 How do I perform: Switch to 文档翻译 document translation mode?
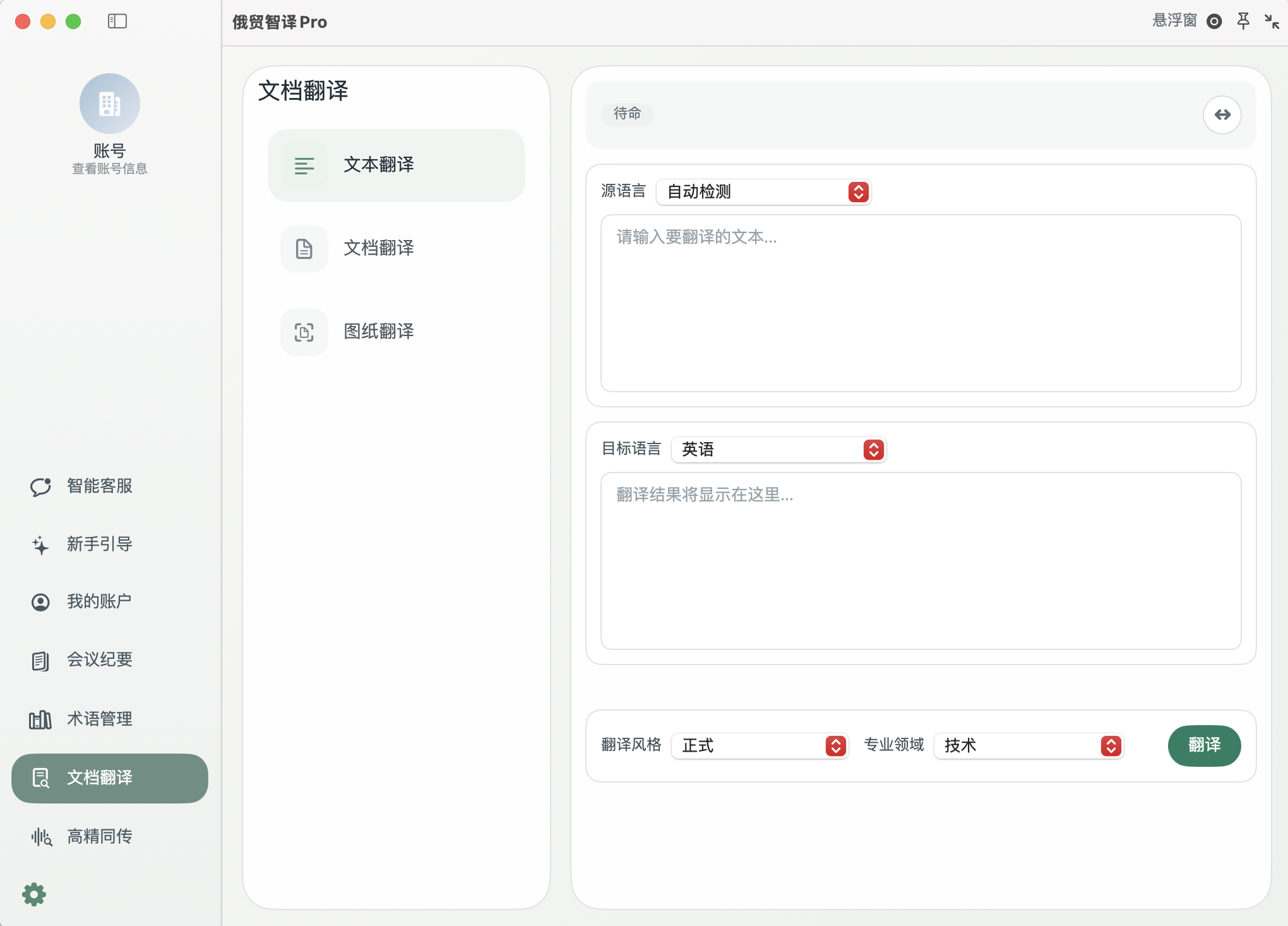pyautogui.click(x=396, y=249)
